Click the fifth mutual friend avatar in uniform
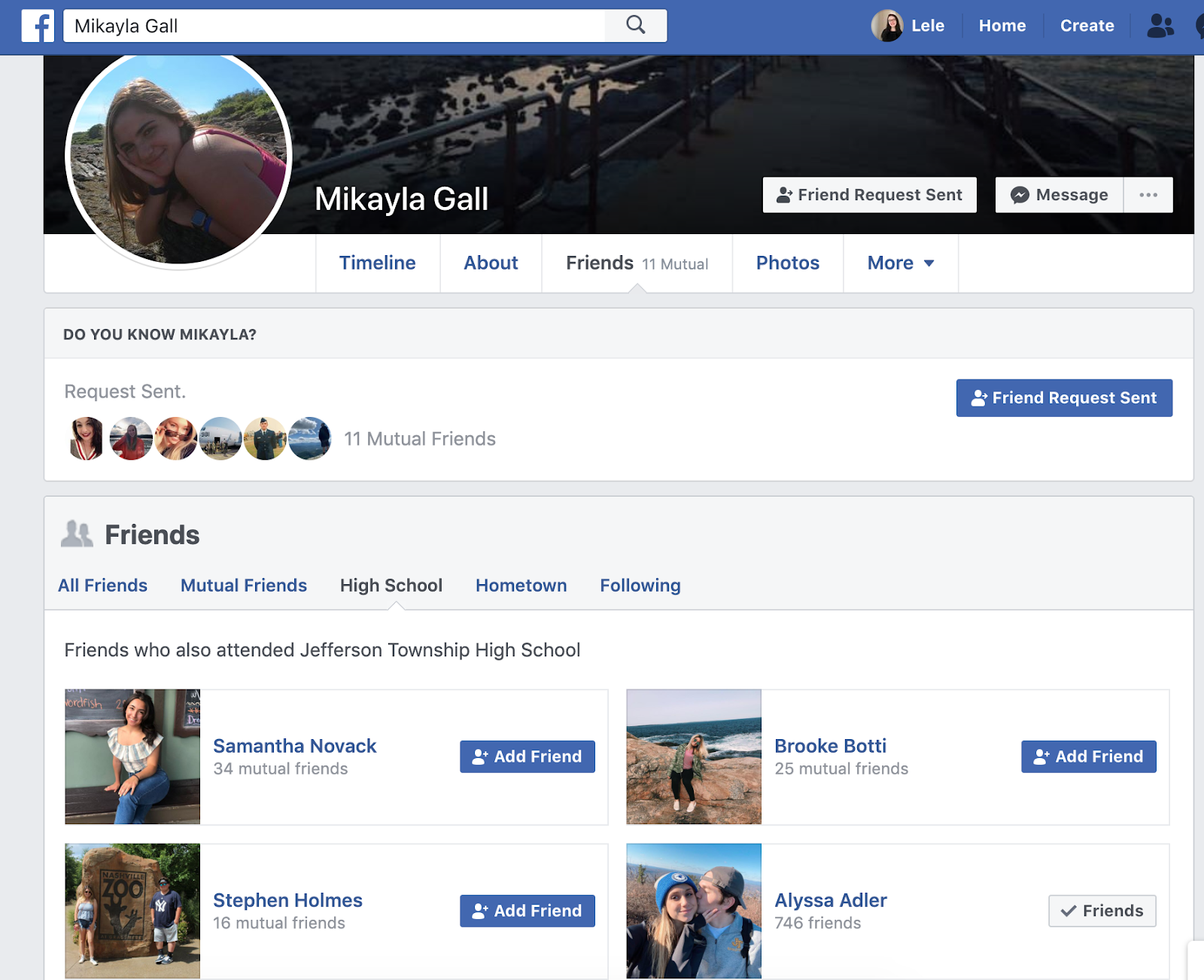This screenshot has width=1204, height=980. click(265, 439)
